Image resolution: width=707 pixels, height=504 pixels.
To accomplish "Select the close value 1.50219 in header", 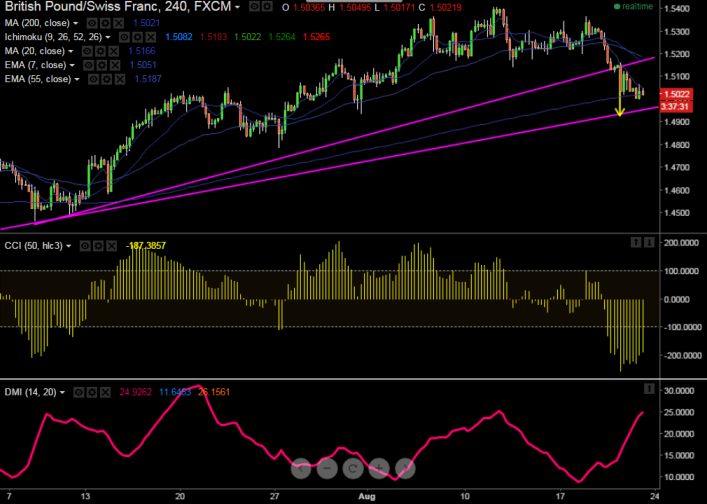I will (445, 7).
